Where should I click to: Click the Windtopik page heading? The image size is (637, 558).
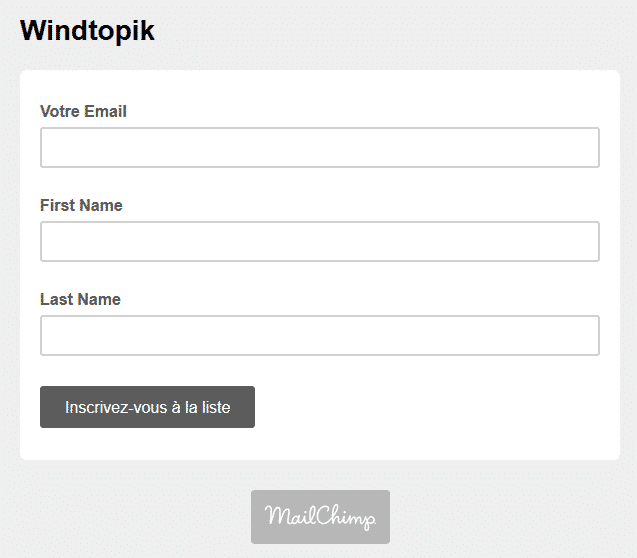(87, 31)
